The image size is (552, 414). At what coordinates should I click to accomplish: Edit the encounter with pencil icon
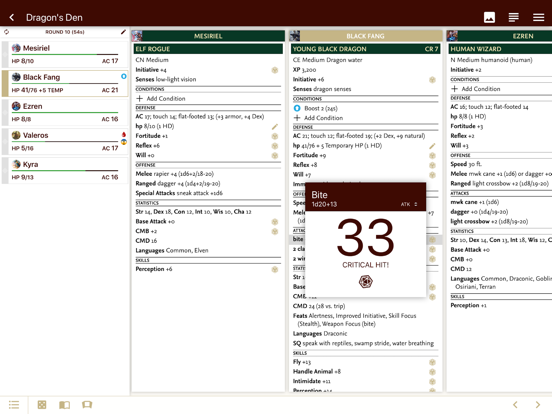pyautogui.click(x=123, y=32)
